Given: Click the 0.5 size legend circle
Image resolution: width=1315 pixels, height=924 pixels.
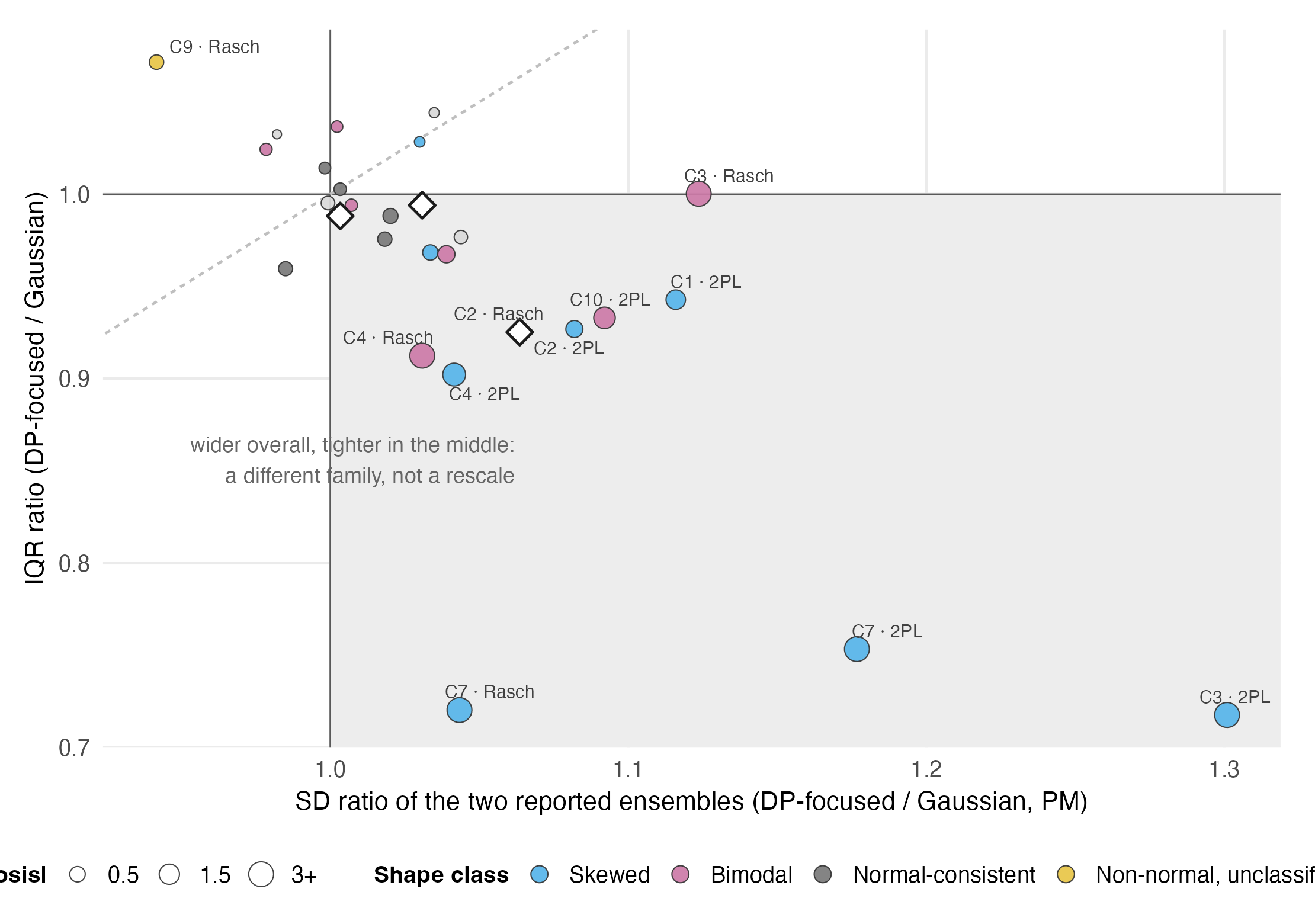Looking at the screenshot, I should [x=78, y=874].
